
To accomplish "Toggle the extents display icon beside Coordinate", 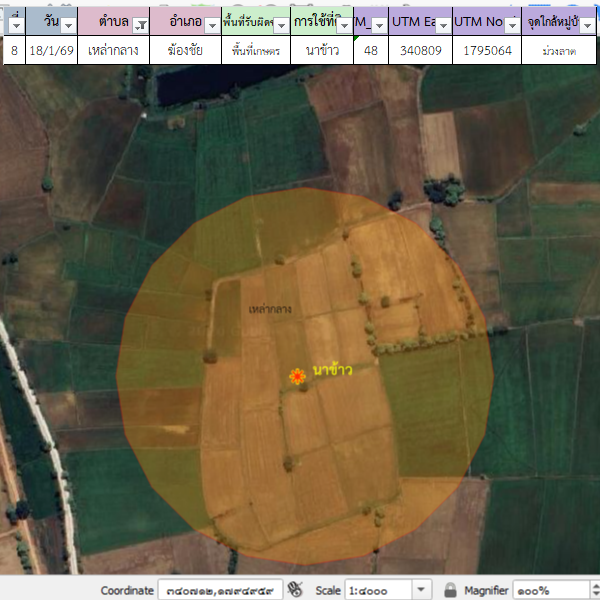I will tap(294, 590).
